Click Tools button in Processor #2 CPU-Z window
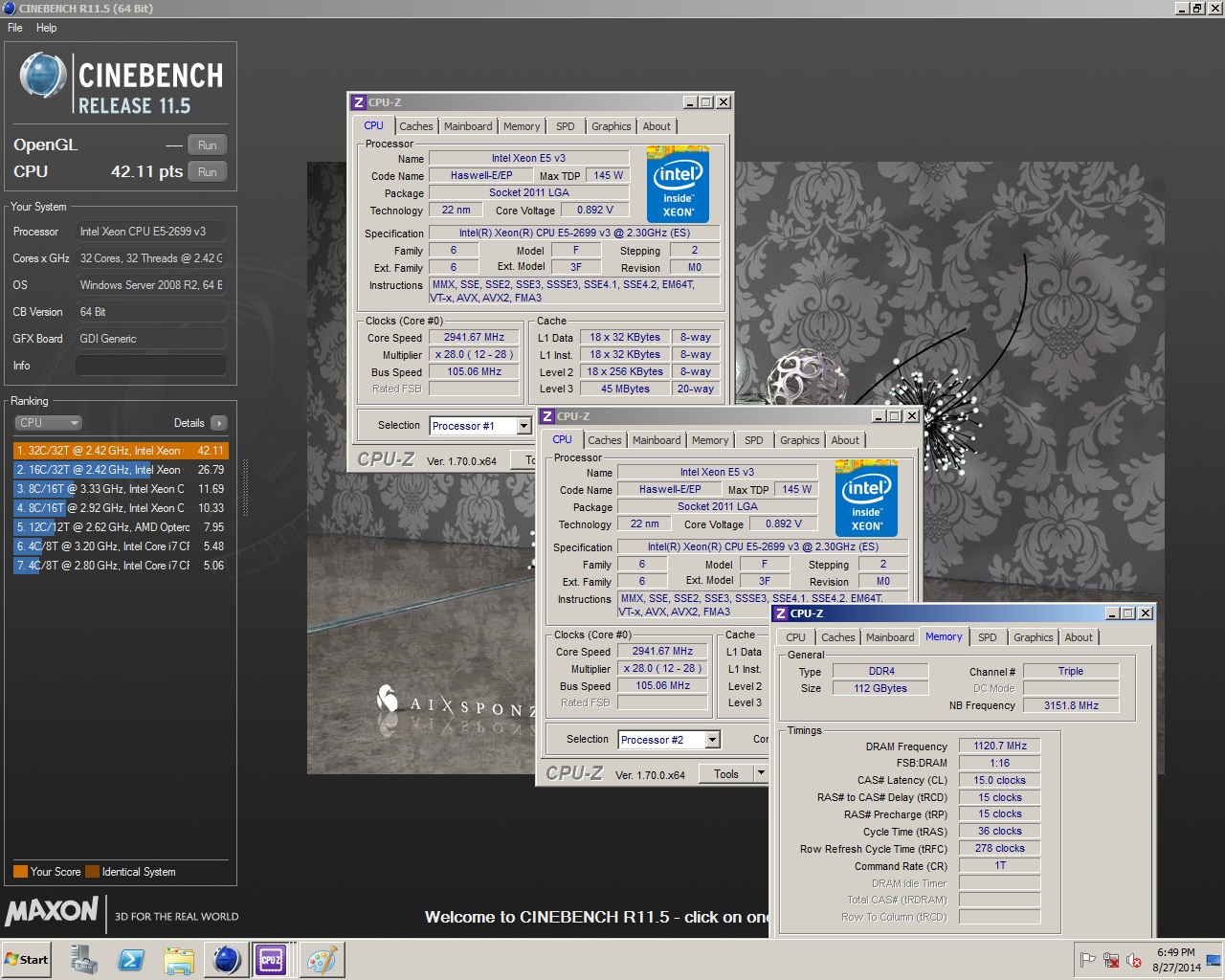Image resolution: width=1225 pixels, height=980 pixels. (x=726, y=774)
